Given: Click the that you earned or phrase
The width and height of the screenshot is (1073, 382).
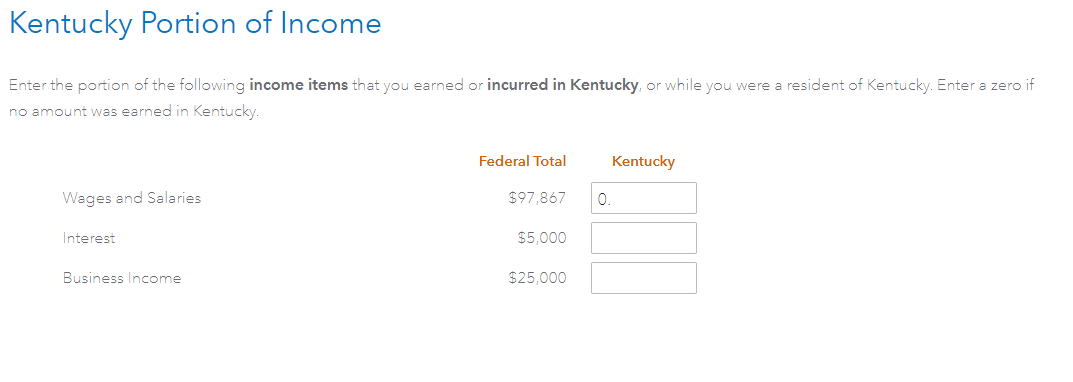Looking at the screenshot, I should tap(417, 86).
